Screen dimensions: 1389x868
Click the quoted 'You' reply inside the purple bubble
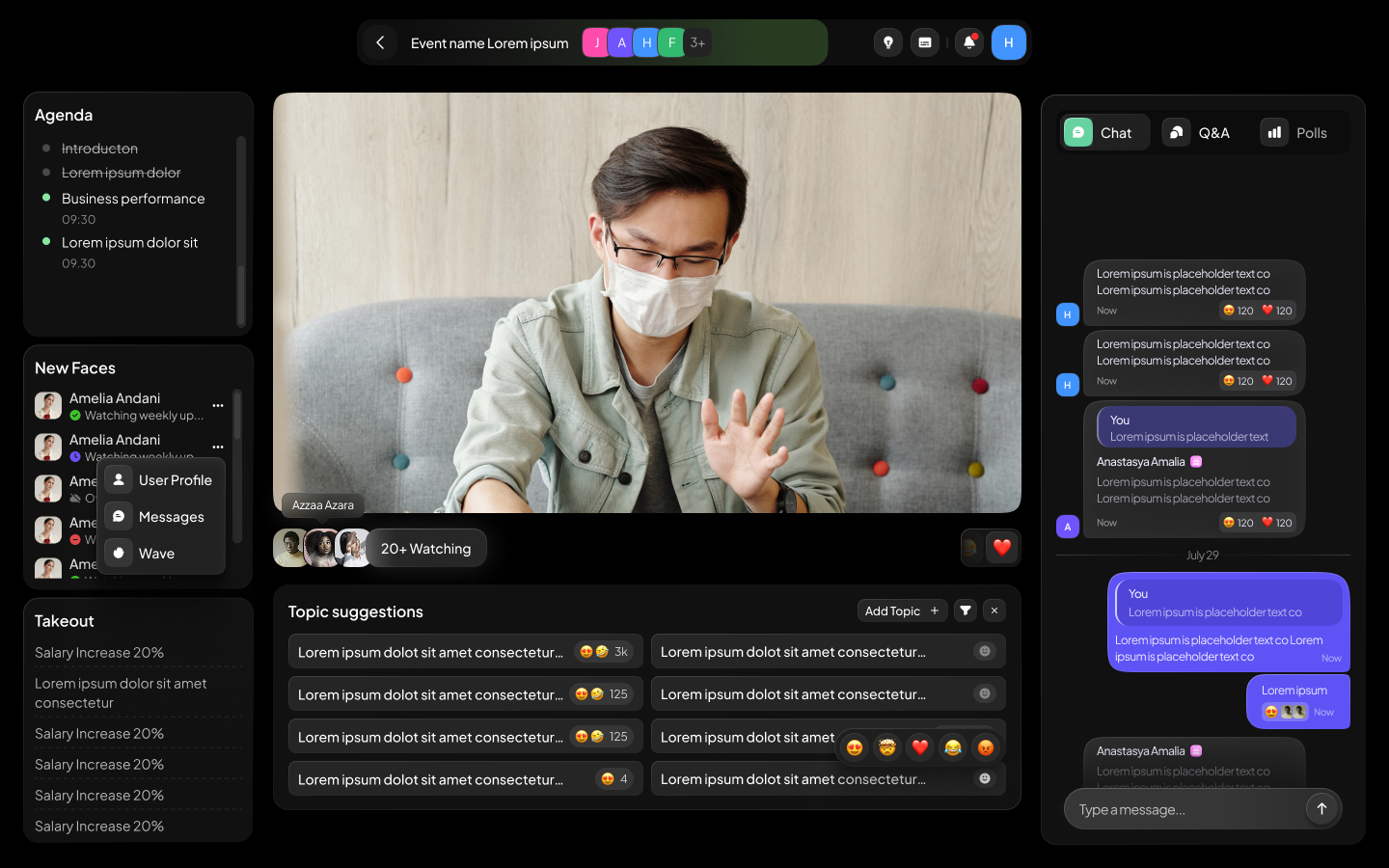point(1229,603)
